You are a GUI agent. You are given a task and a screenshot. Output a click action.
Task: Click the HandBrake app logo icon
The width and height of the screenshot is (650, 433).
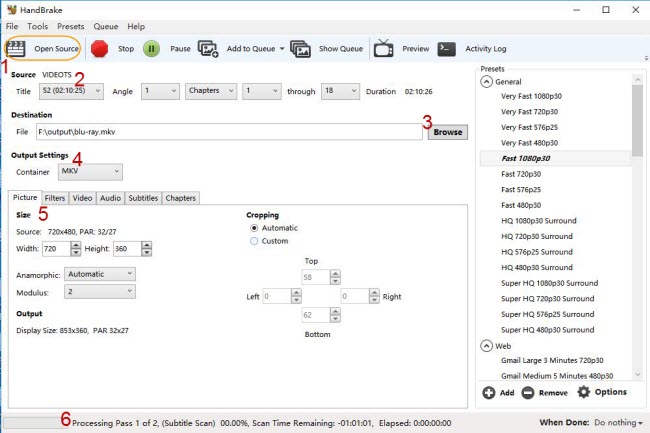(x=12, y=10)
